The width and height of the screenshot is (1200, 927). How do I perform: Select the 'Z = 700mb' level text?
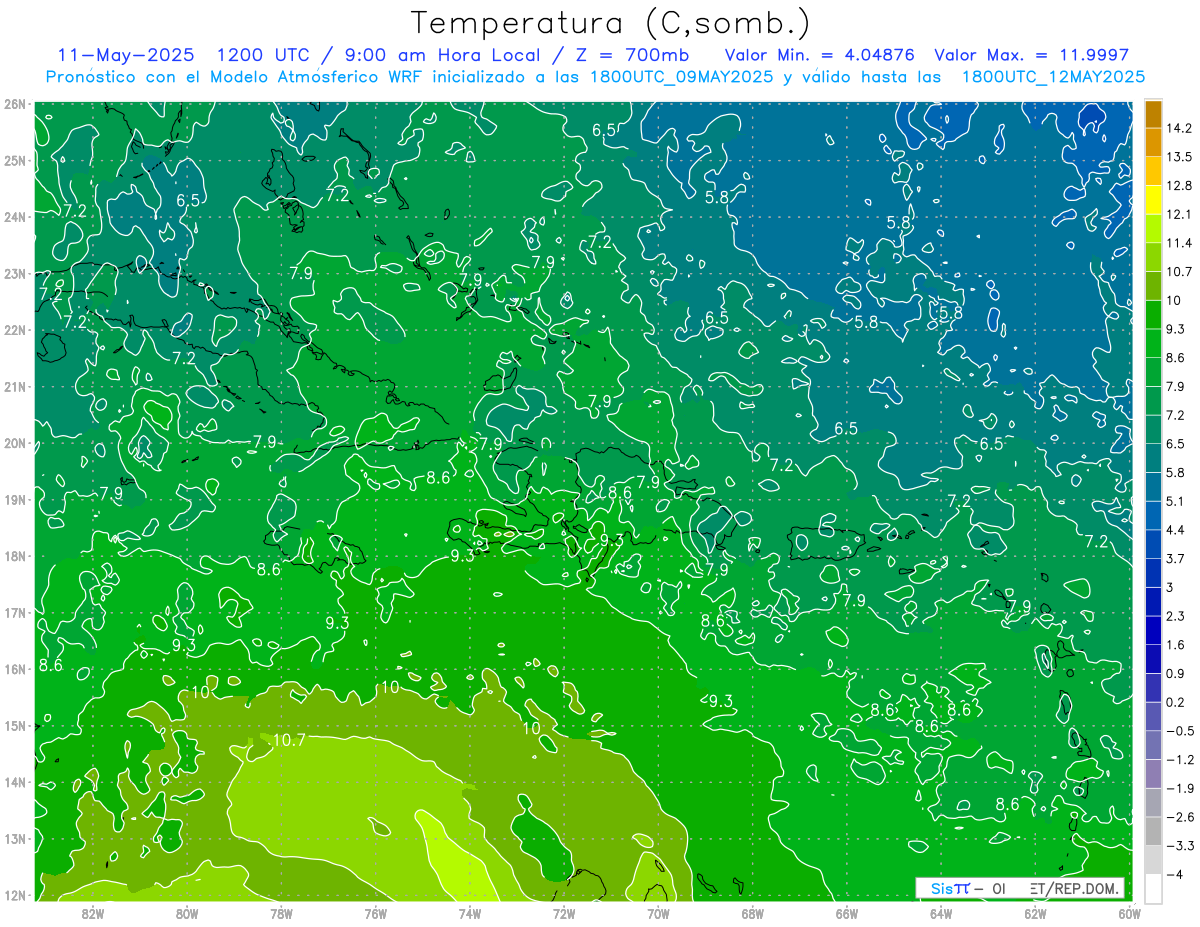point(634,55)
